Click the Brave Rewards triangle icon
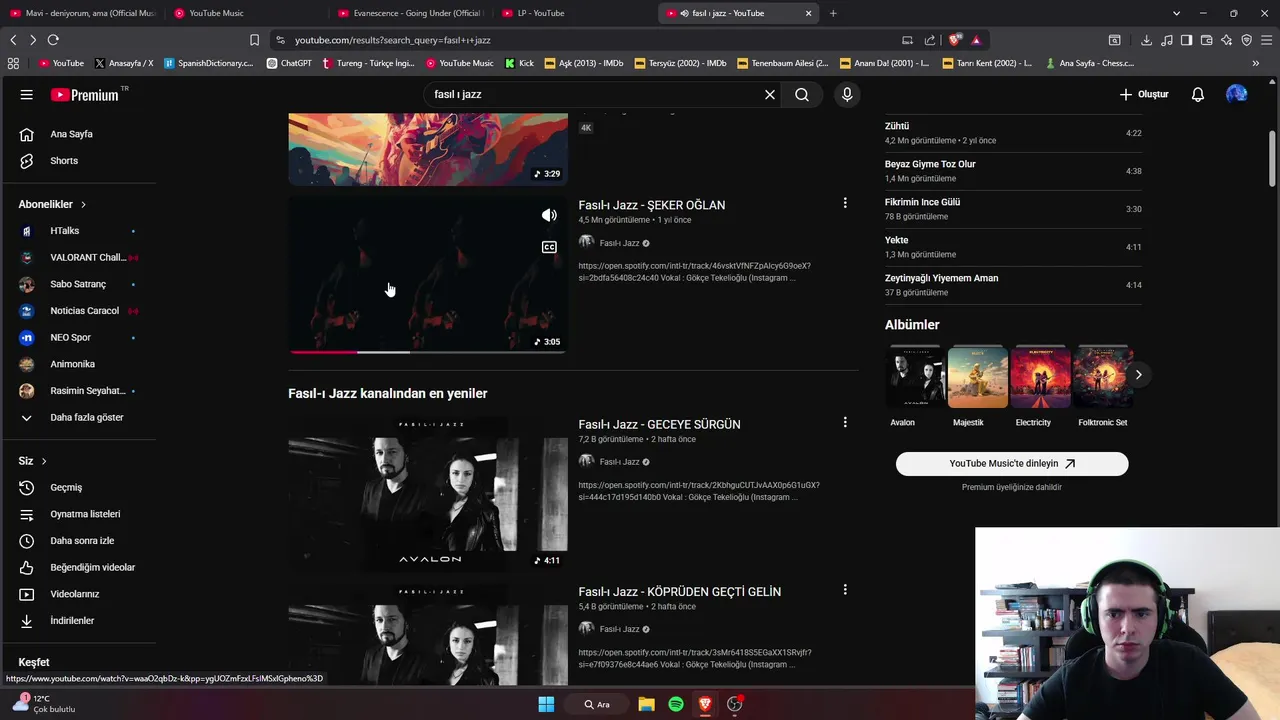This screenshot has width=1280, height=720. (x=976, y=40)
